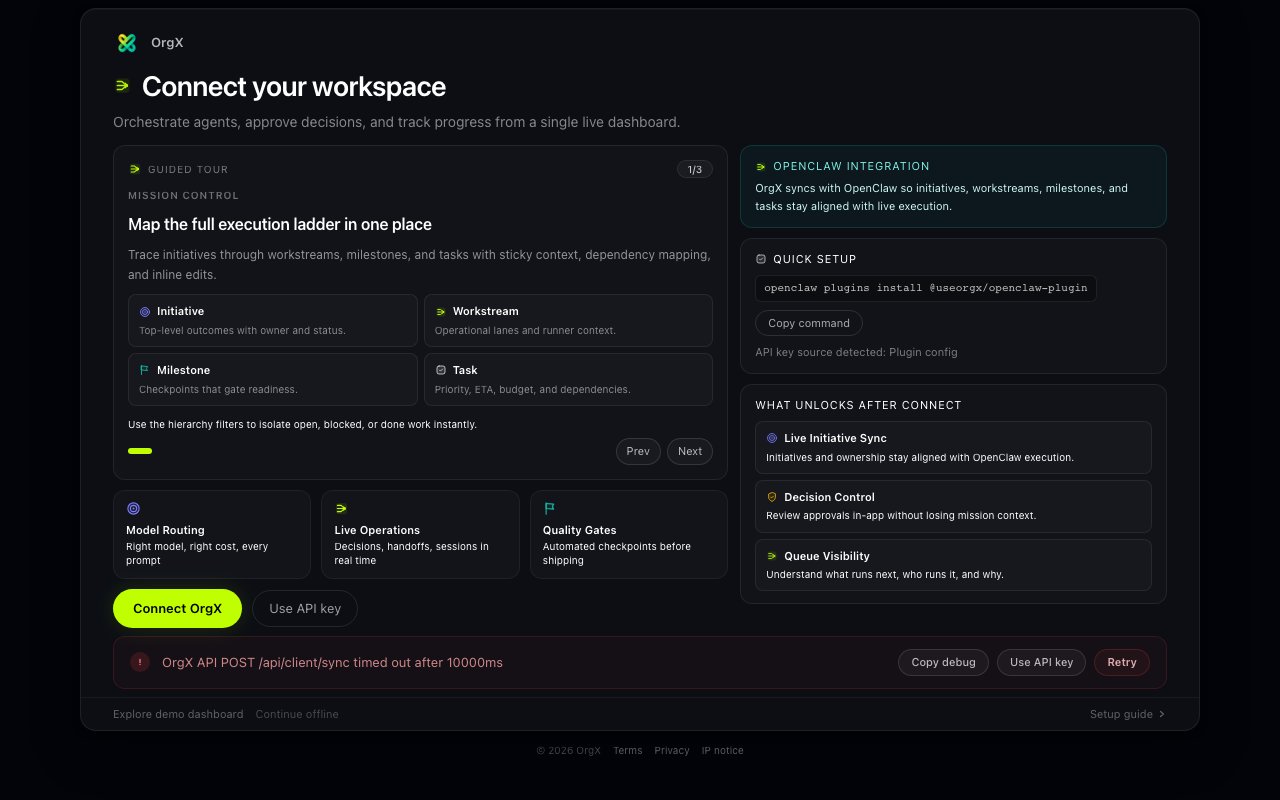The height and width of the screenshot is (800, 1280).
Task: Click the Initiative target icon in tour
Action: [x=145, y=311]
